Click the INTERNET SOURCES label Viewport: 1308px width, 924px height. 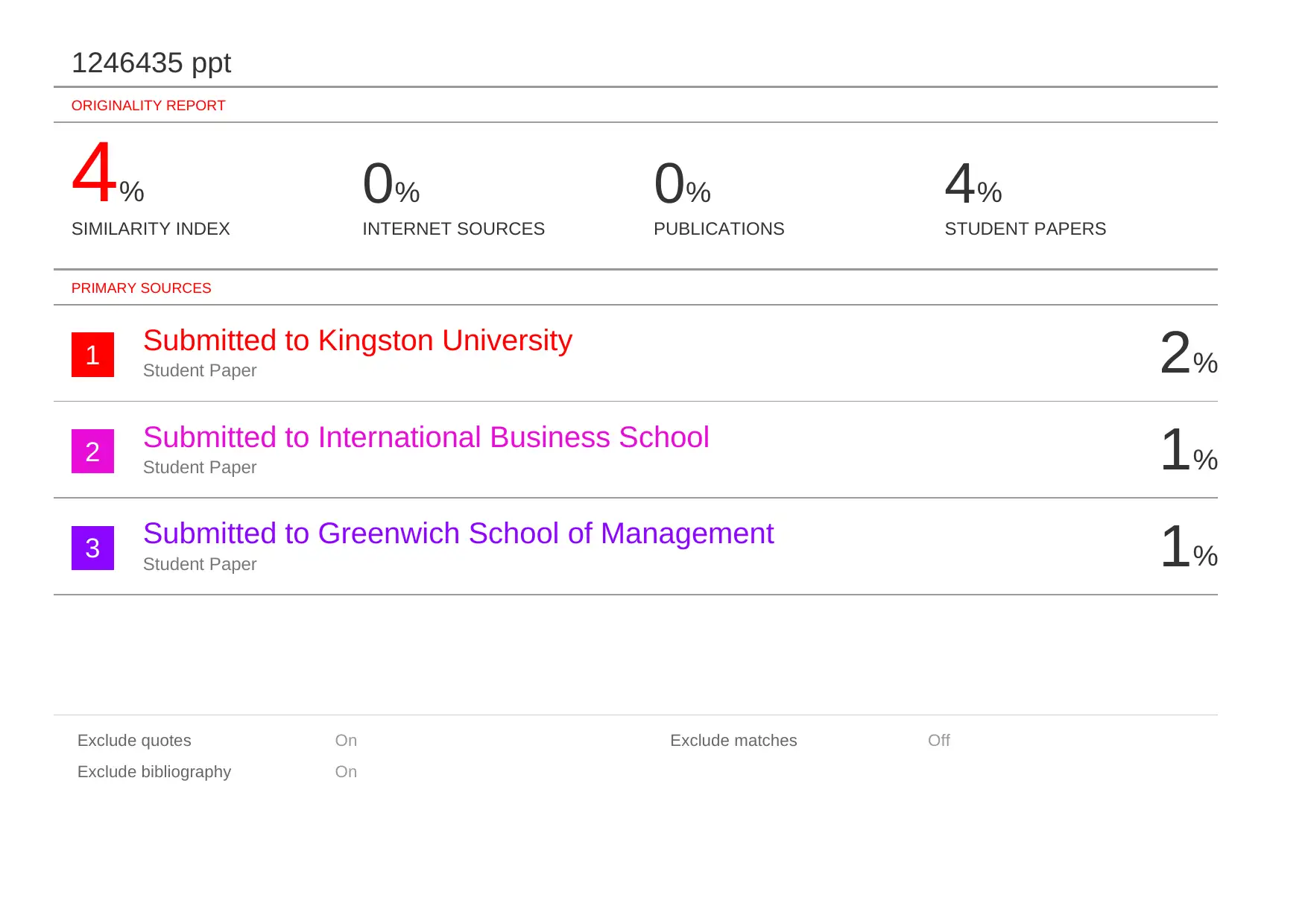click(453, 229)
